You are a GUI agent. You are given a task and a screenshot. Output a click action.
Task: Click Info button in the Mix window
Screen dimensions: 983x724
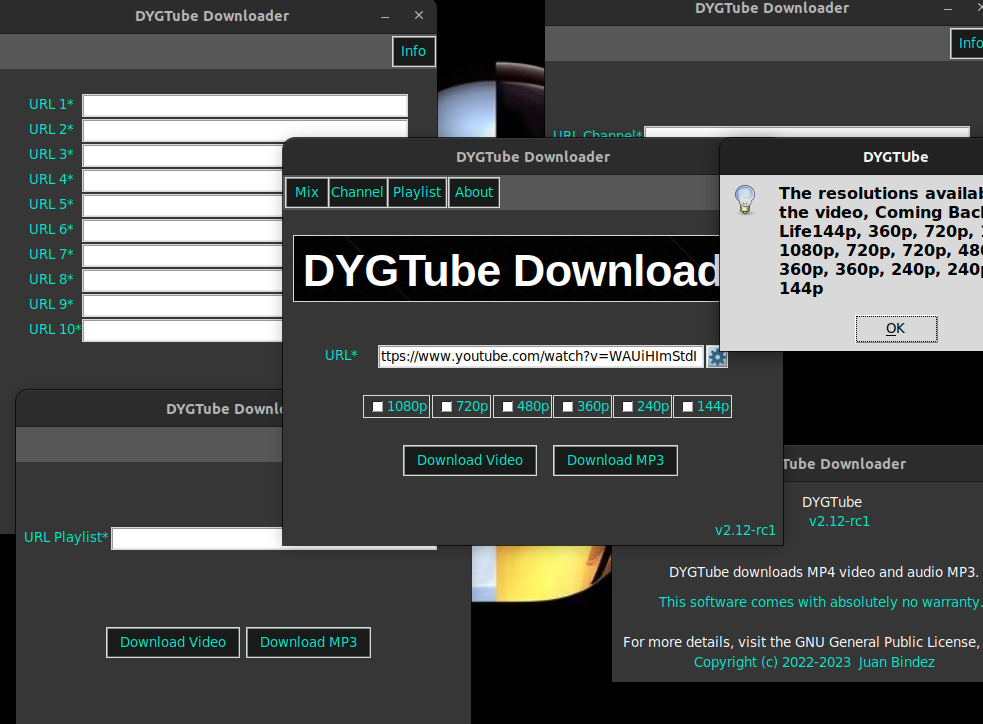click(x=413, y=51)
